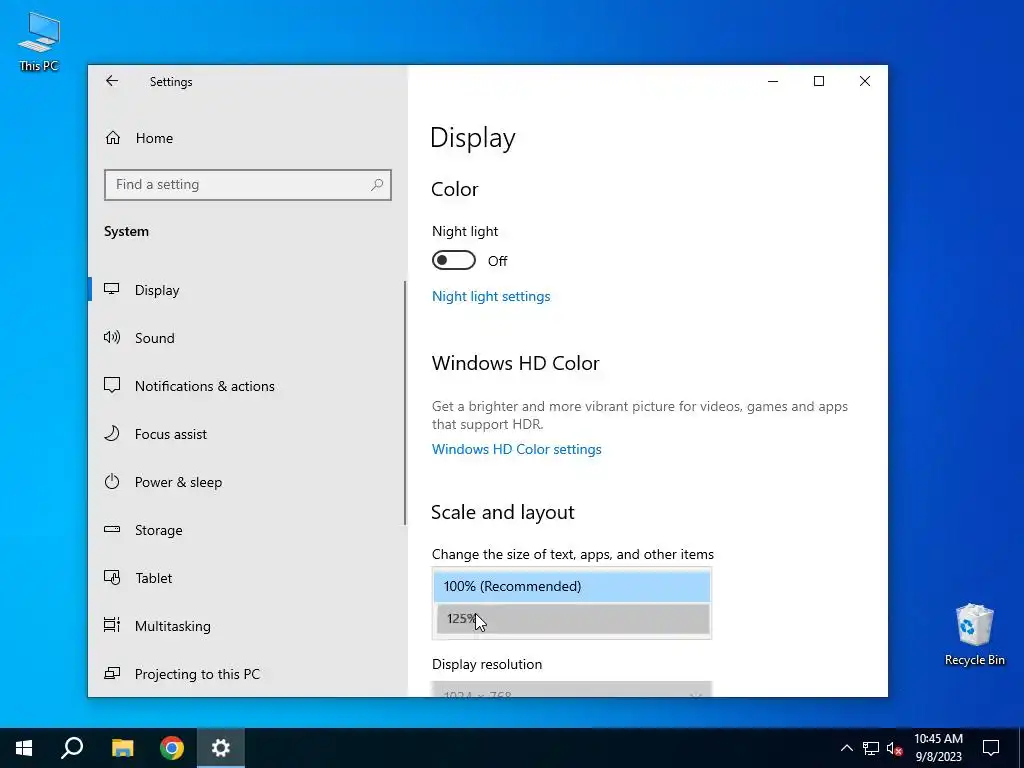Viewport: 1024px width, 768px height.
Task: Click the Settings gear in the taskbar
Action: (221, 748)
